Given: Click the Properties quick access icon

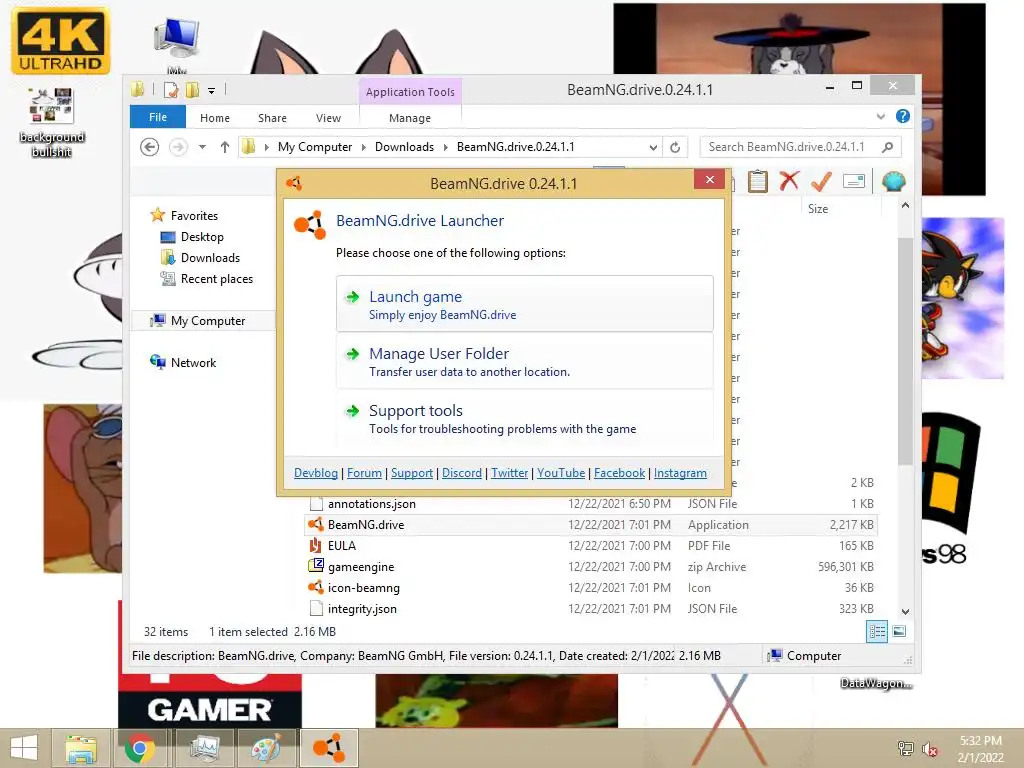Looking at the screenshot, I should (x=171, y=90).
